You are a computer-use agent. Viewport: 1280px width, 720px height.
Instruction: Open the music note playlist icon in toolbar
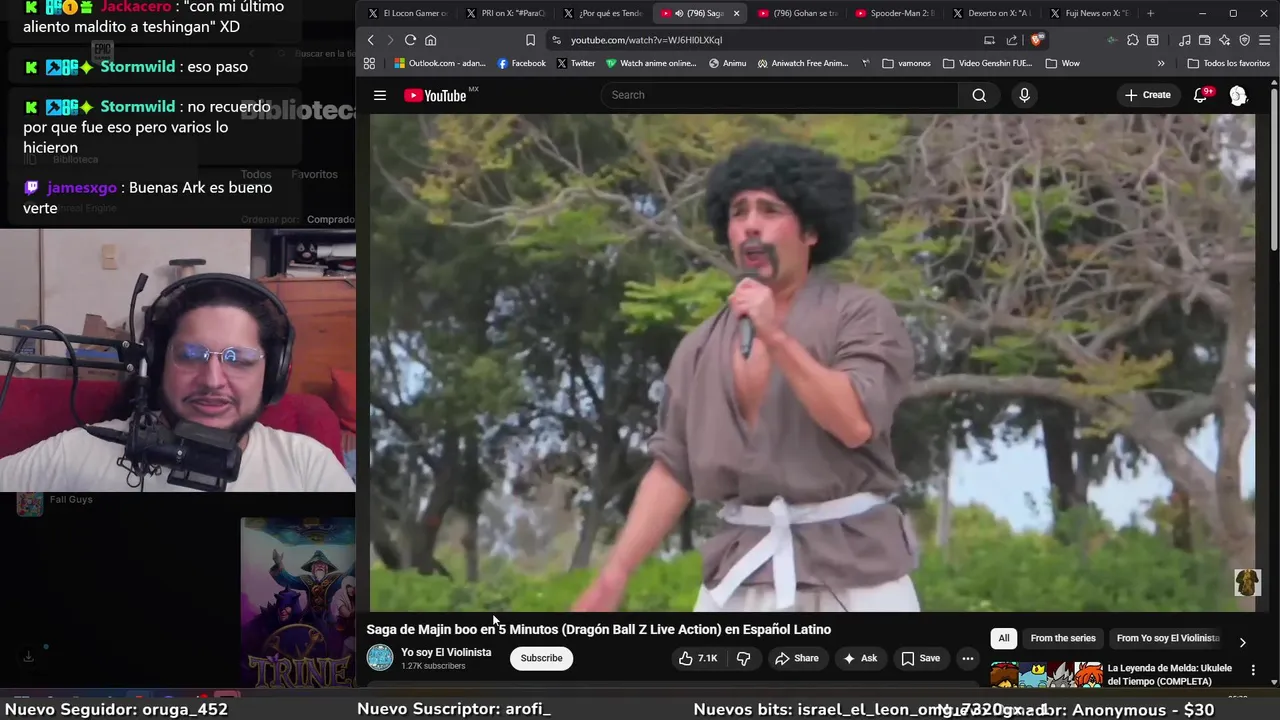1185,40
